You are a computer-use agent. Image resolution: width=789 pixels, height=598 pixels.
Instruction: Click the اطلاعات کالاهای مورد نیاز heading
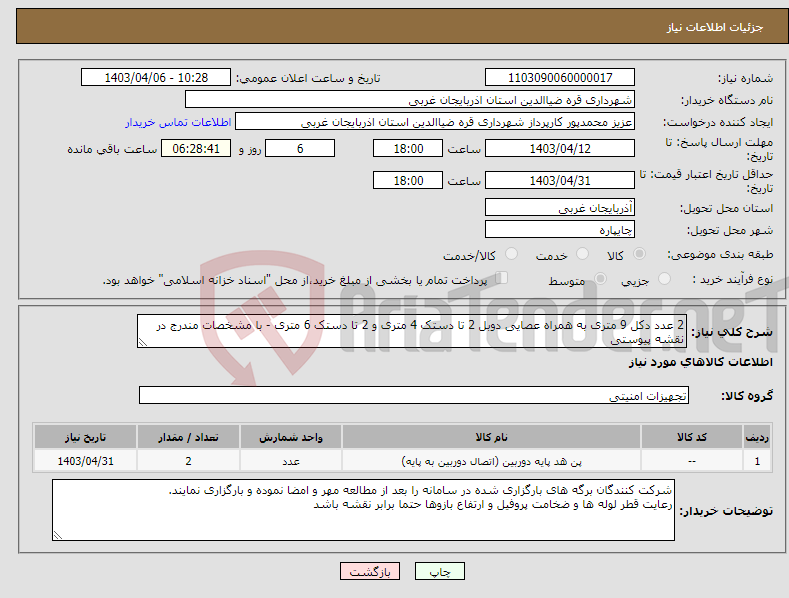coord(700,362)
